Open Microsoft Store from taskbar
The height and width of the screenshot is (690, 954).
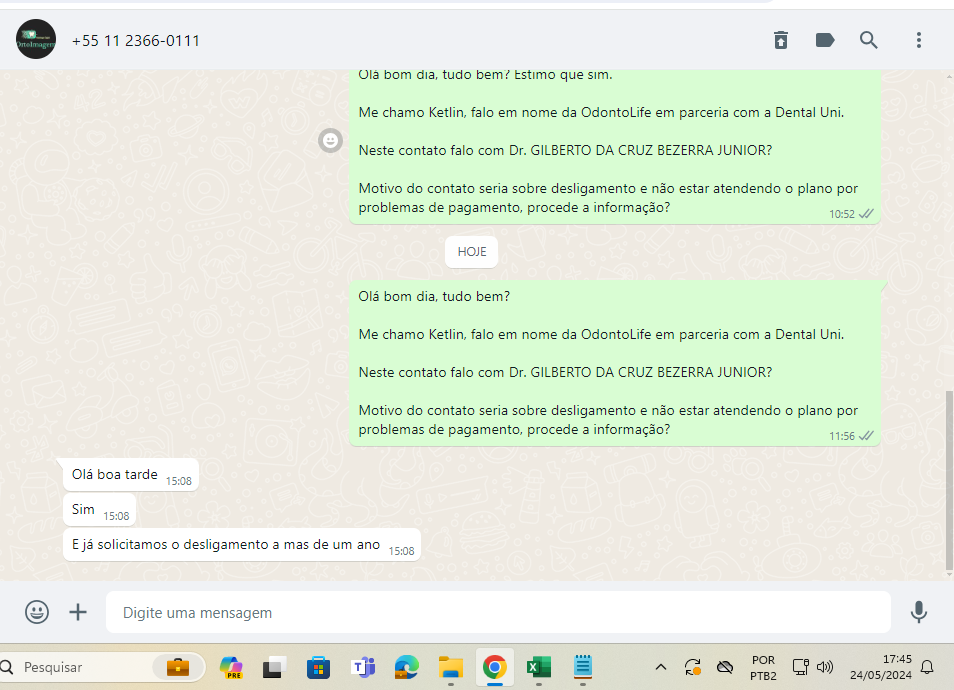point(318,667)
